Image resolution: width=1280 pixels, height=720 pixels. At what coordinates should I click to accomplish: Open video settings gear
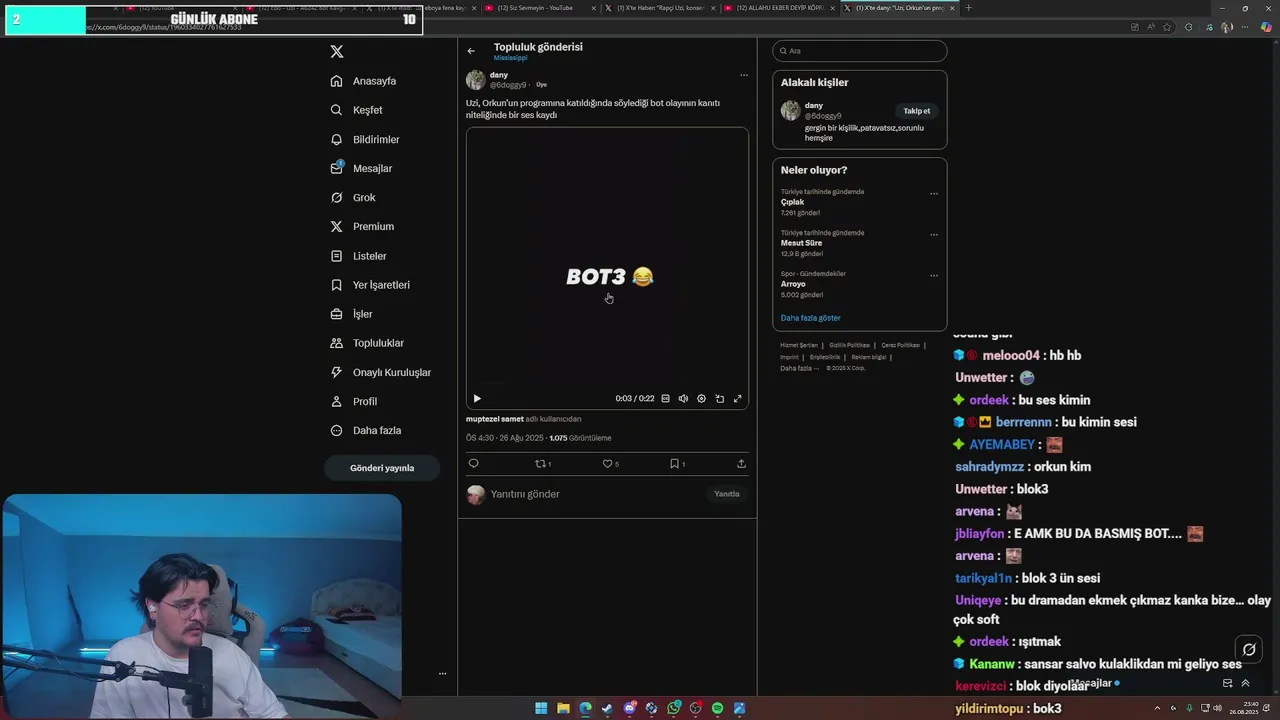[x=701, y=398]
